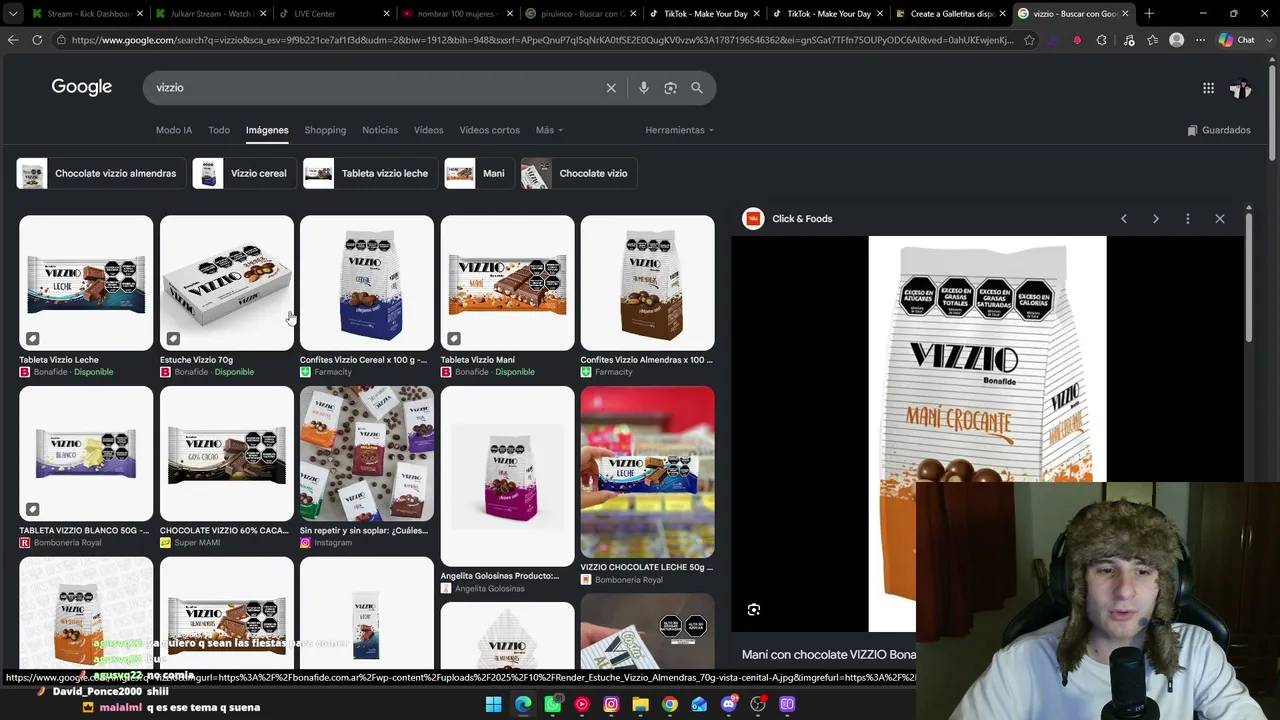Image resolution: width=1280 pixels, height=720 pixels.
Task: Open Copilot Chat in browser toolbar
Action: [x=1237, y=40]
